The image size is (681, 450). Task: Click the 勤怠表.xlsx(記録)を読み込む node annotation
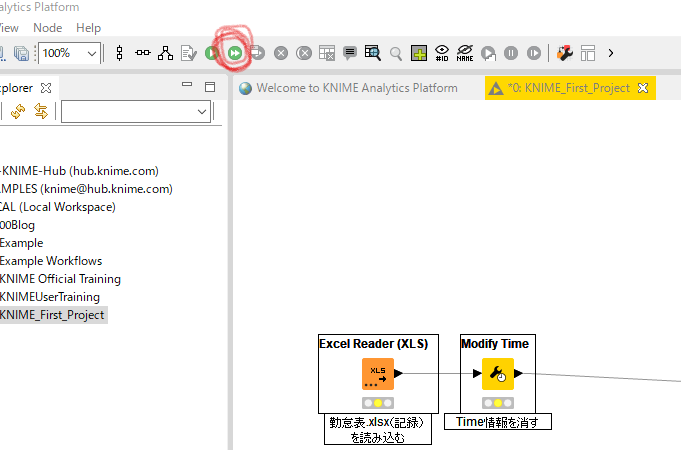tap(378, 429)
